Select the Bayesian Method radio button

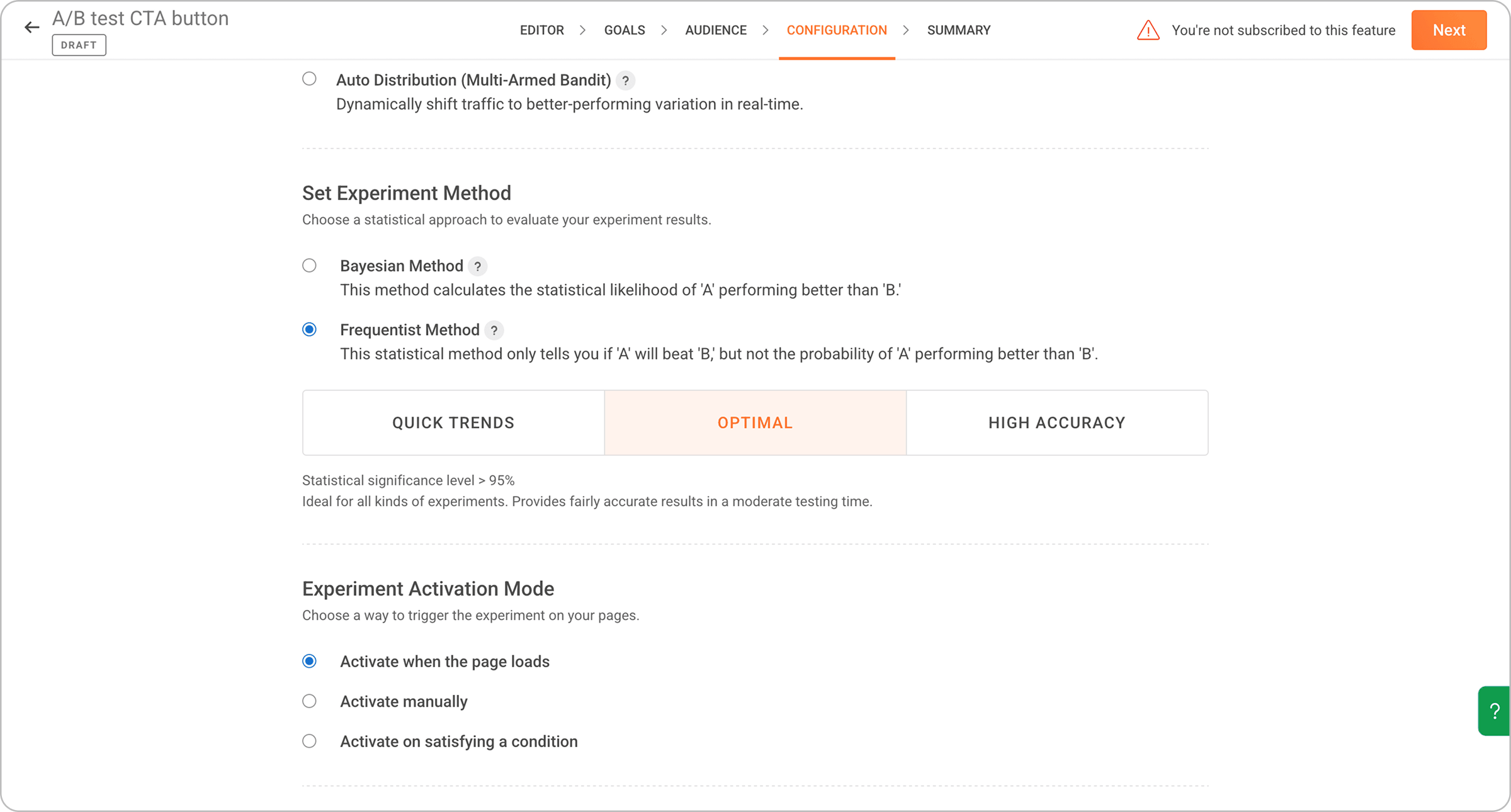[309, 266]
